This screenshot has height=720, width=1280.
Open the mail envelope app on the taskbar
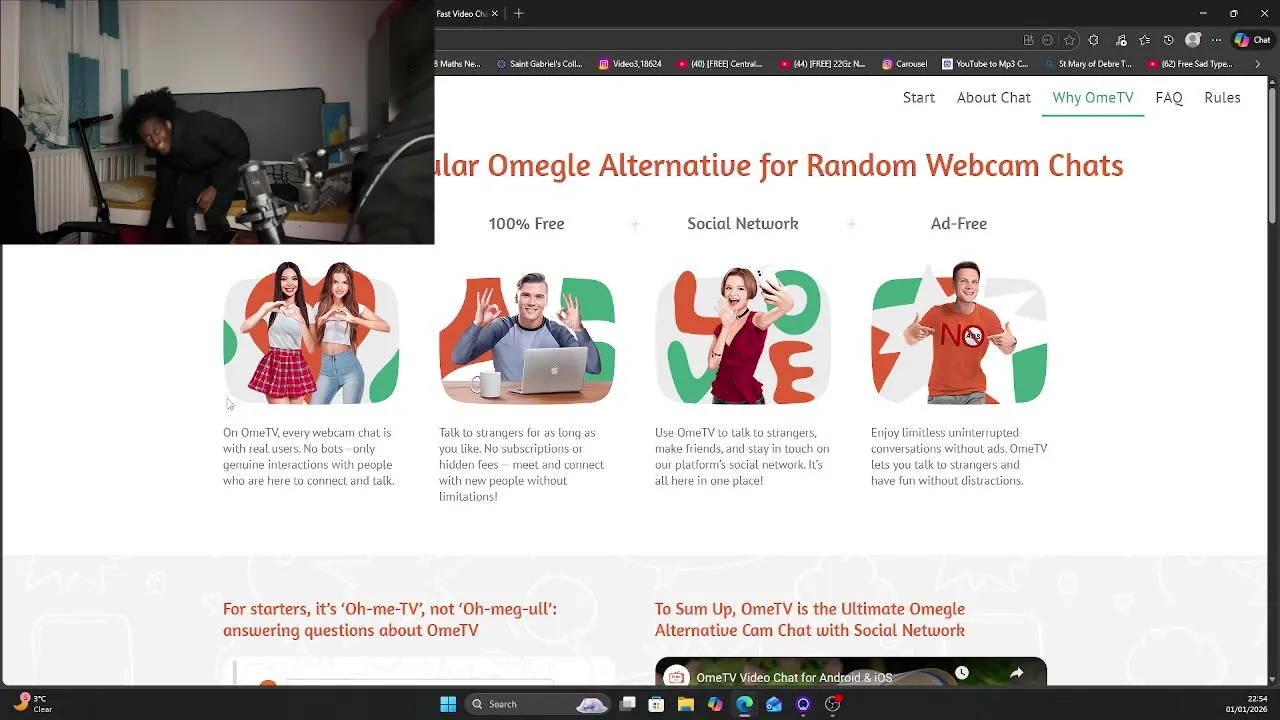coord(773,704)
